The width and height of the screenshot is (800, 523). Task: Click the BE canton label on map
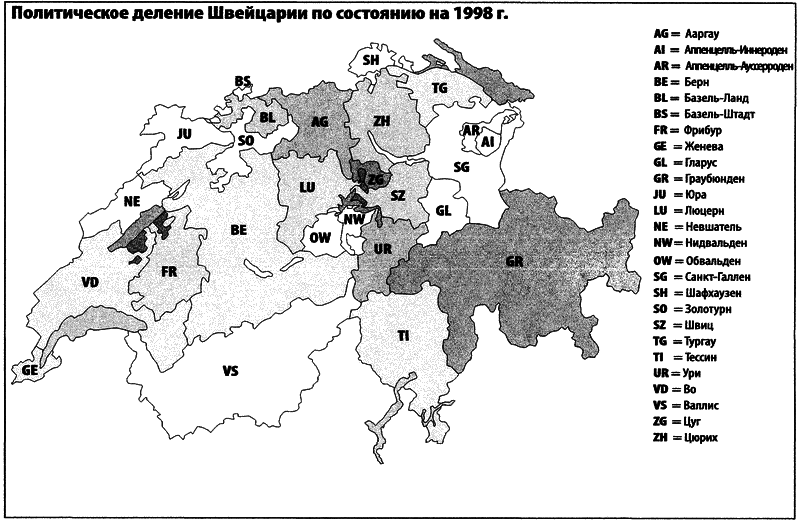pos(239,230)
